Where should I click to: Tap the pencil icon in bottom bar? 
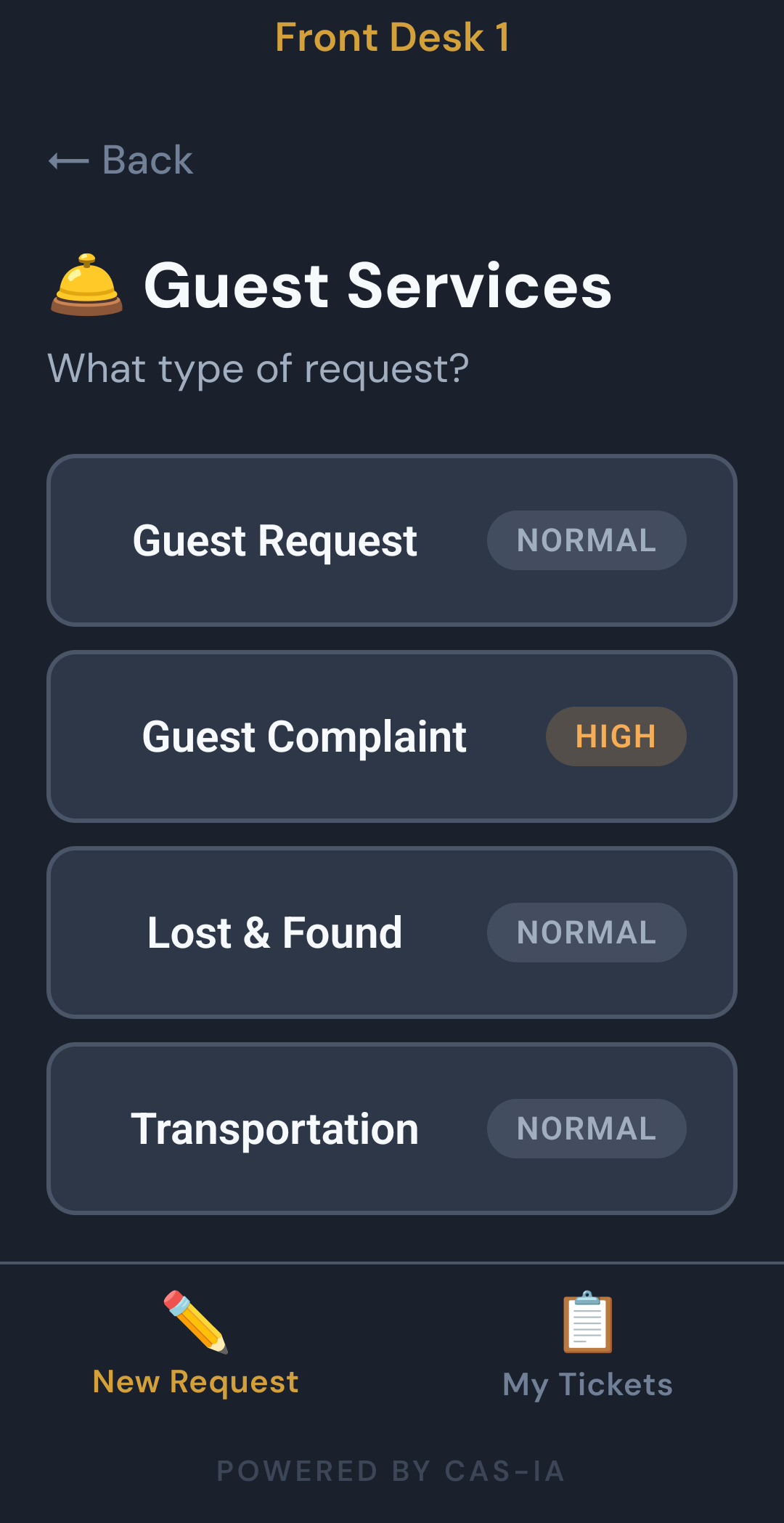[x=195, y=1322]
